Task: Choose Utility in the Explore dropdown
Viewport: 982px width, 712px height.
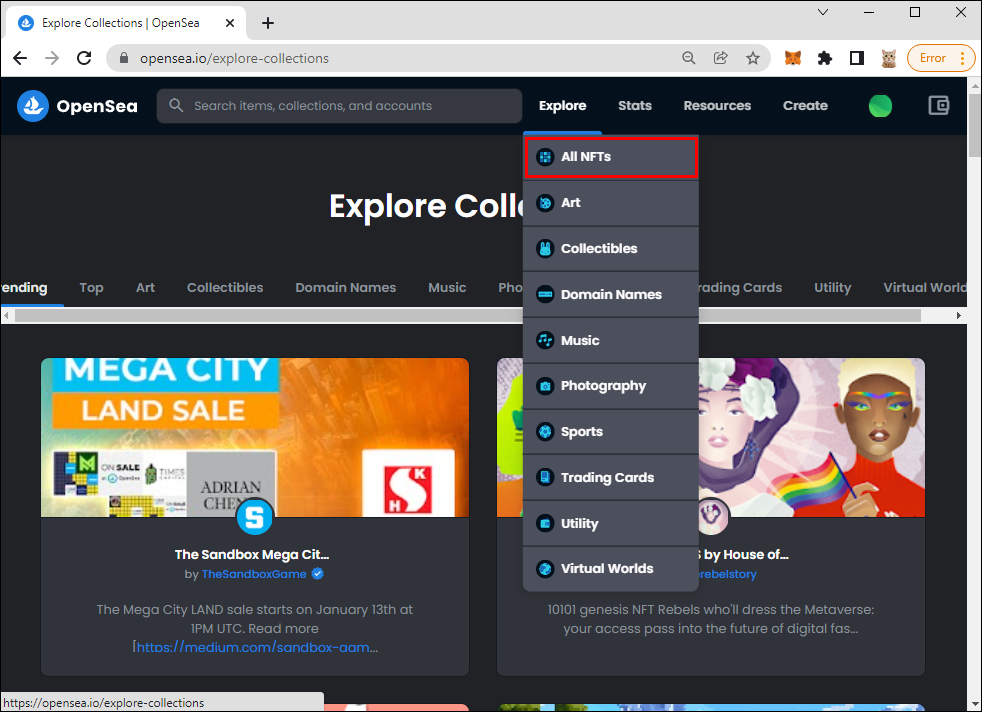Action: (x=611, y=523)
